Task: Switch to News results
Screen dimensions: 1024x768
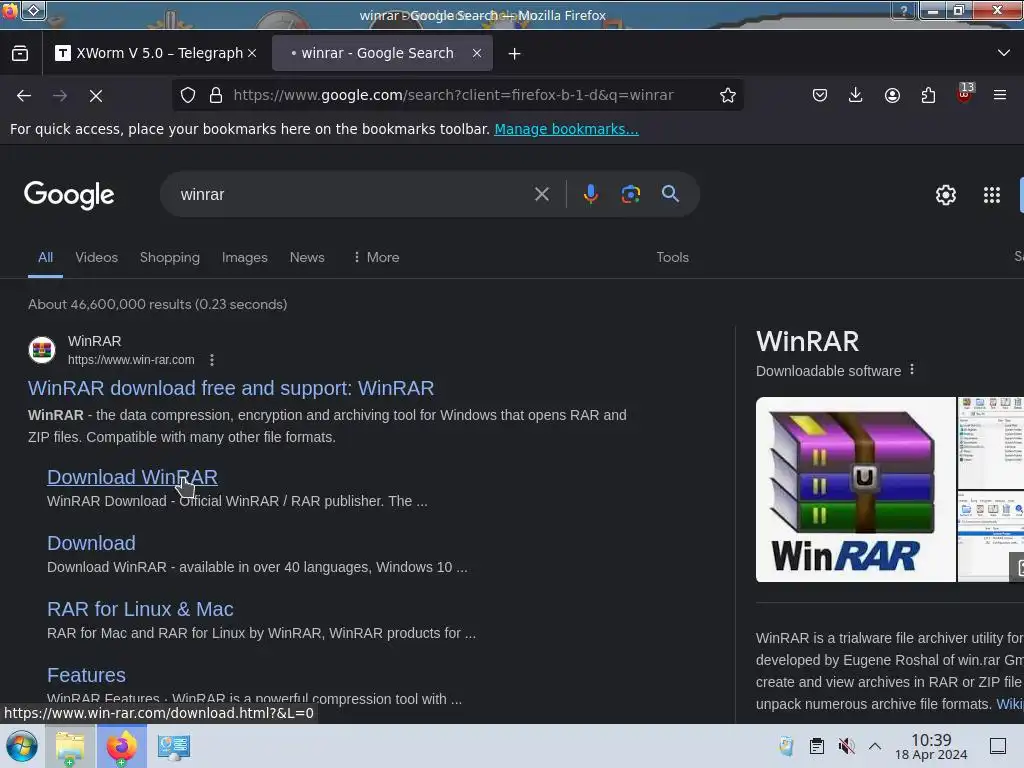Action: (307, 257)
